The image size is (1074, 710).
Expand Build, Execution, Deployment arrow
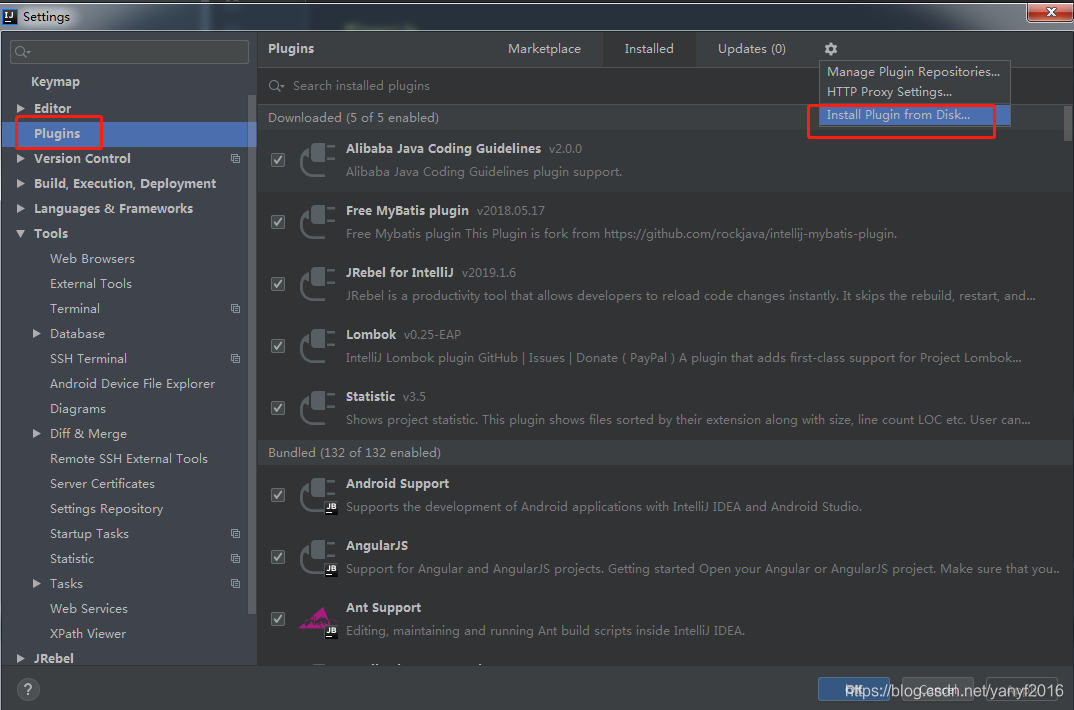(x=21, y=183)
